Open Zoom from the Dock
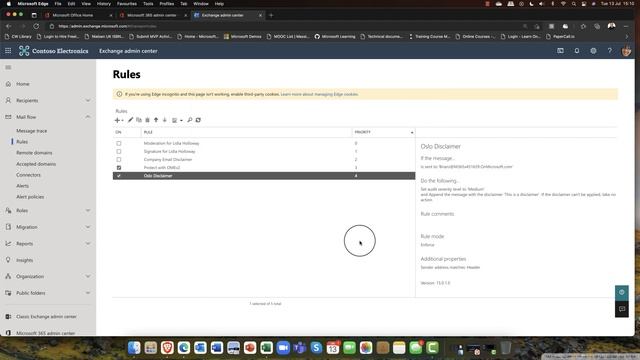Image resolution: width=640 pixels, height=360 pixels. (283, 348)
